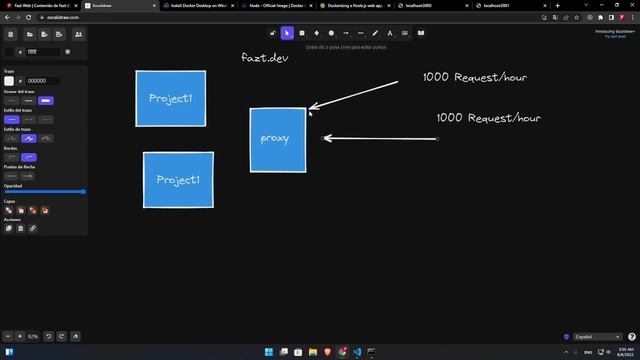Choose artist sloppiness style
The image size is (640, 360).
[29, 139]
